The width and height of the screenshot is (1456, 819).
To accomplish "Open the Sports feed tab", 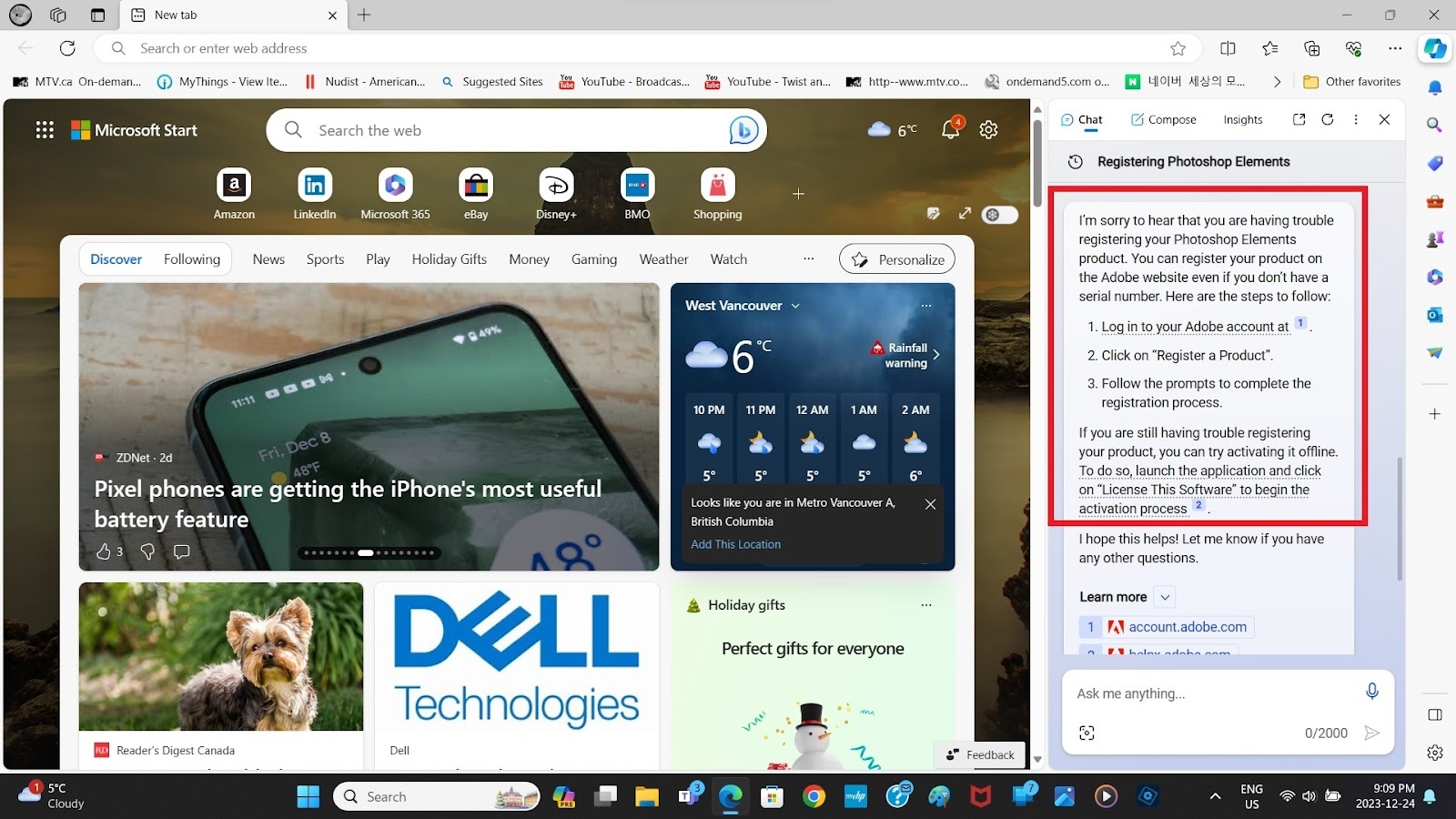I will (x=325, y=258).
